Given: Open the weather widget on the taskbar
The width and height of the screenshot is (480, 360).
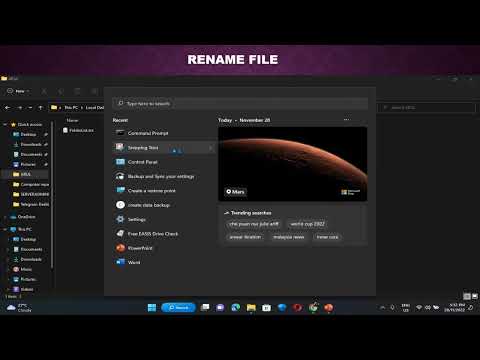Looking at the screenshot, I should 19,307.
